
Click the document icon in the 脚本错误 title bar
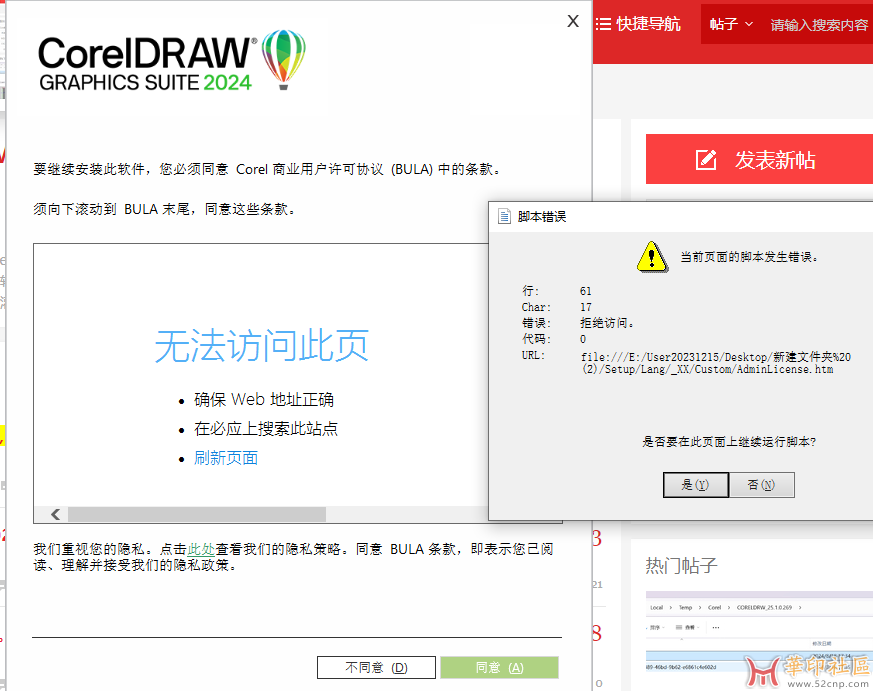504,216
